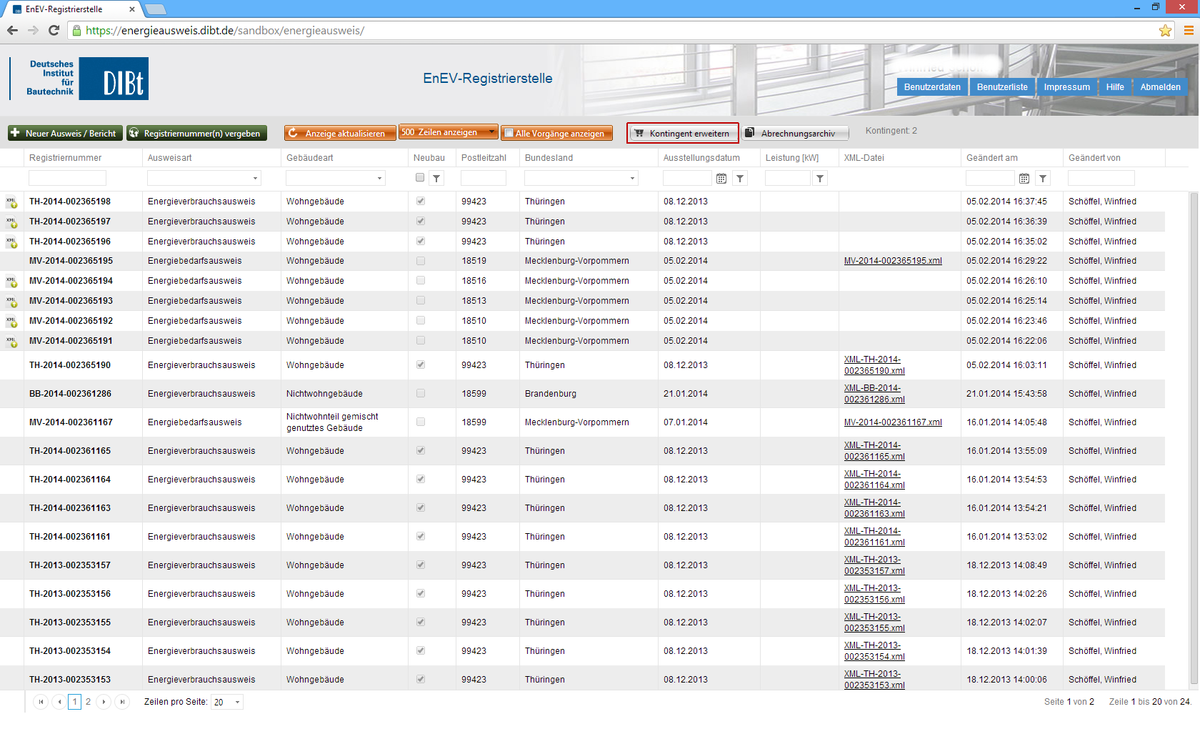The width and height of the screenshot is (1200, 729).
Task: Open calendar picker for Ausstellungsdatum filter
Action: (x=722, y=178)
